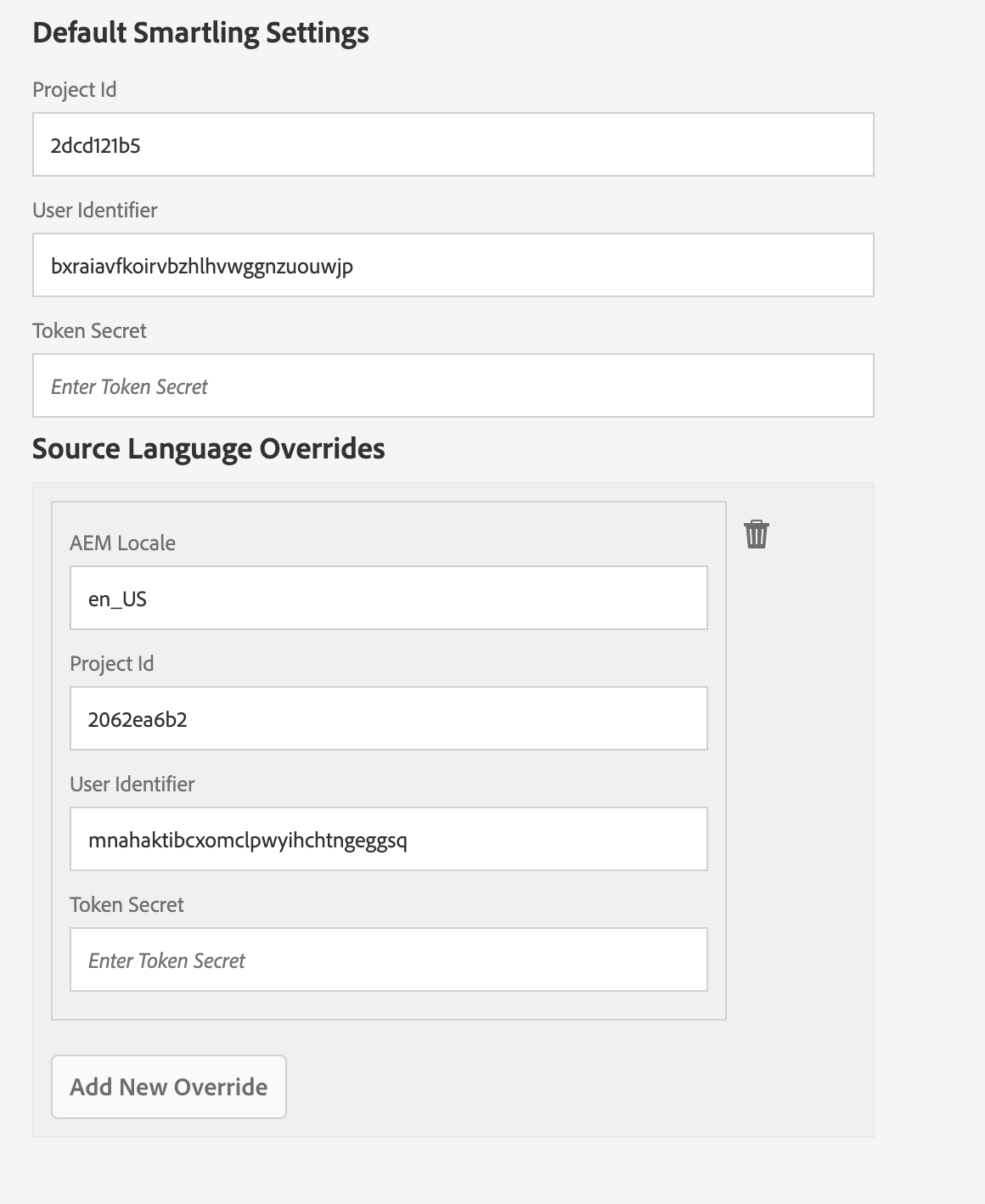Focus the default Project Id field containing 2dcd121b5
985x1204 pixels.
coord(453,145)
